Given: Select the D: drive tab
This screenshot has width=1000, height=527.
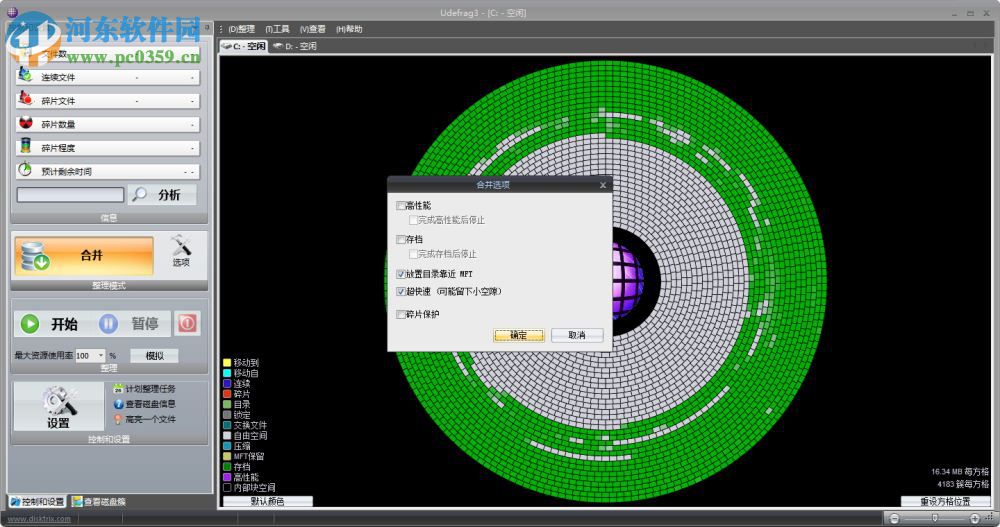Looking at the screenshot, I should 295,46.
